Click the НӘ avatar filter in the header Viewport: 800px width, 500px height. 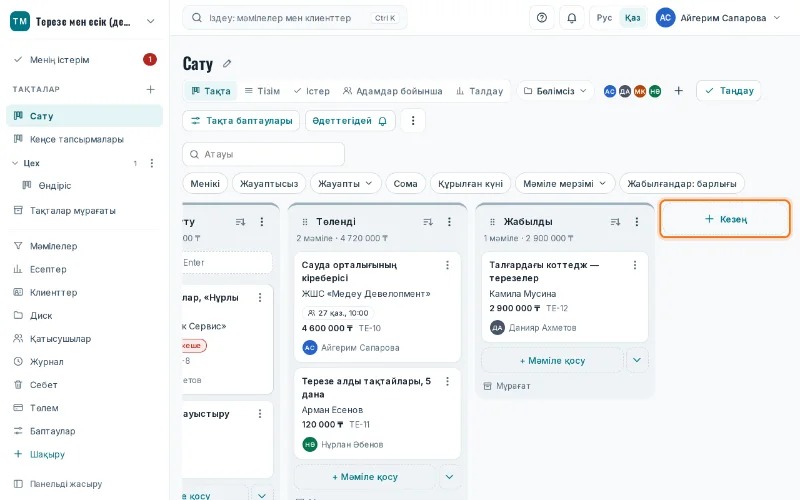point(655,91)
